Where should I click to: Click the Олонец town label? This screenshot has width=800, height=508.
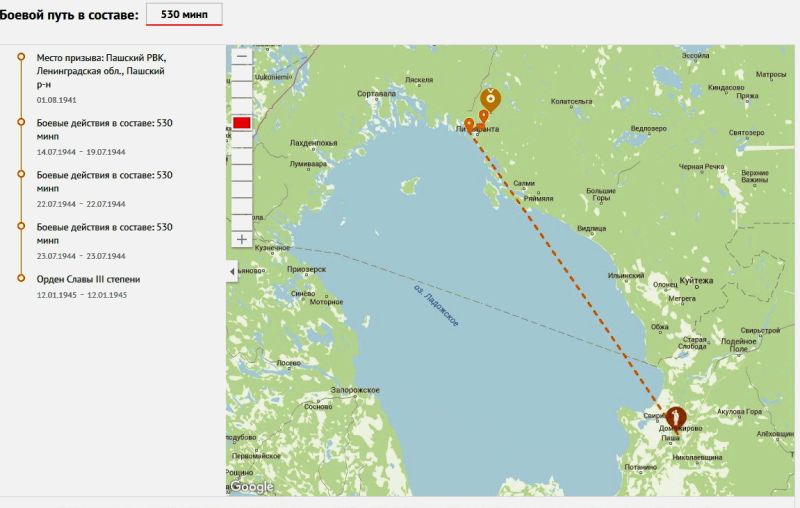[x=665, y=284]
